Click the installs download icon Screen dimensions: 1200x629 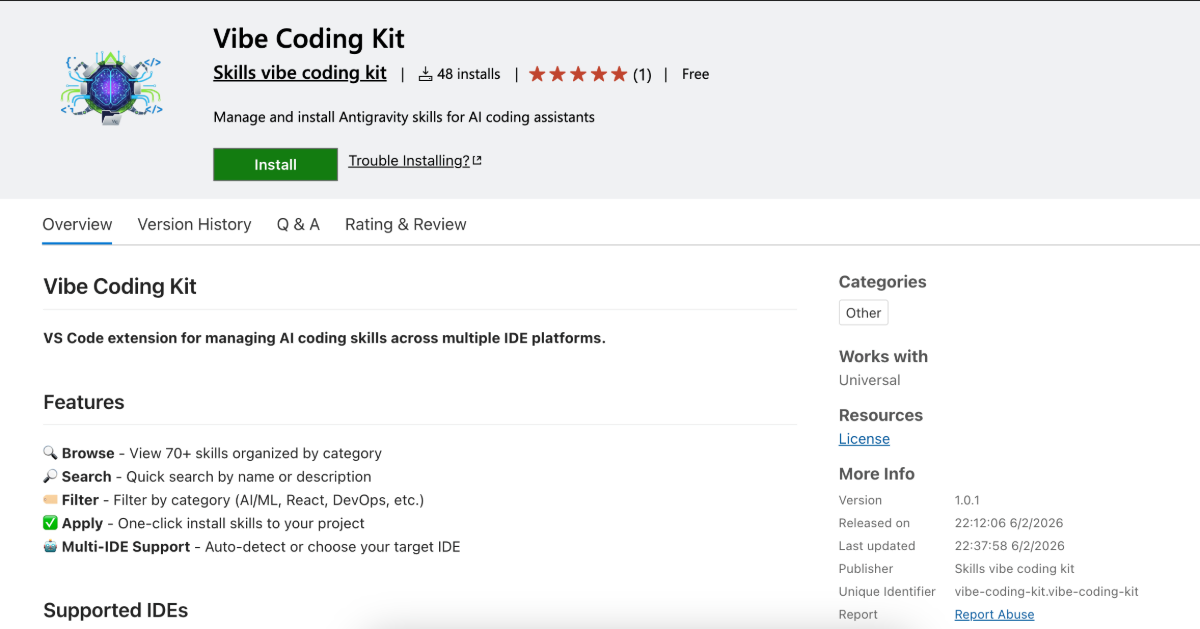(x=424, y=74)
